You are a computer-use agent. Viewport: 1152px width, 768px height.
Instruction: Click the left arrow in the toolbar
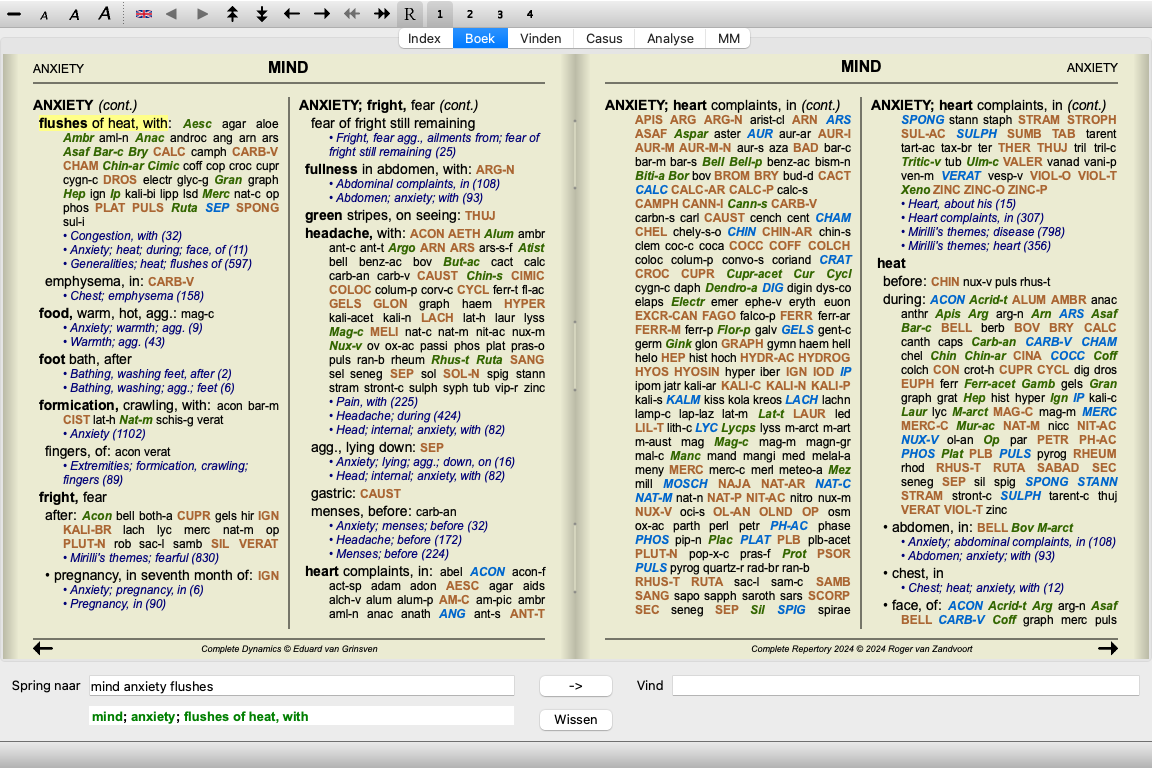(x=292, y=14)
